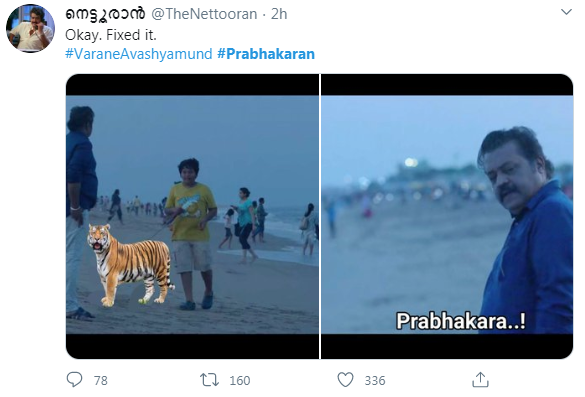Image resolution: width=585 pixels, height=397 pixels.
Task: Click the boy in the yellow shirt
Action: 191,233
